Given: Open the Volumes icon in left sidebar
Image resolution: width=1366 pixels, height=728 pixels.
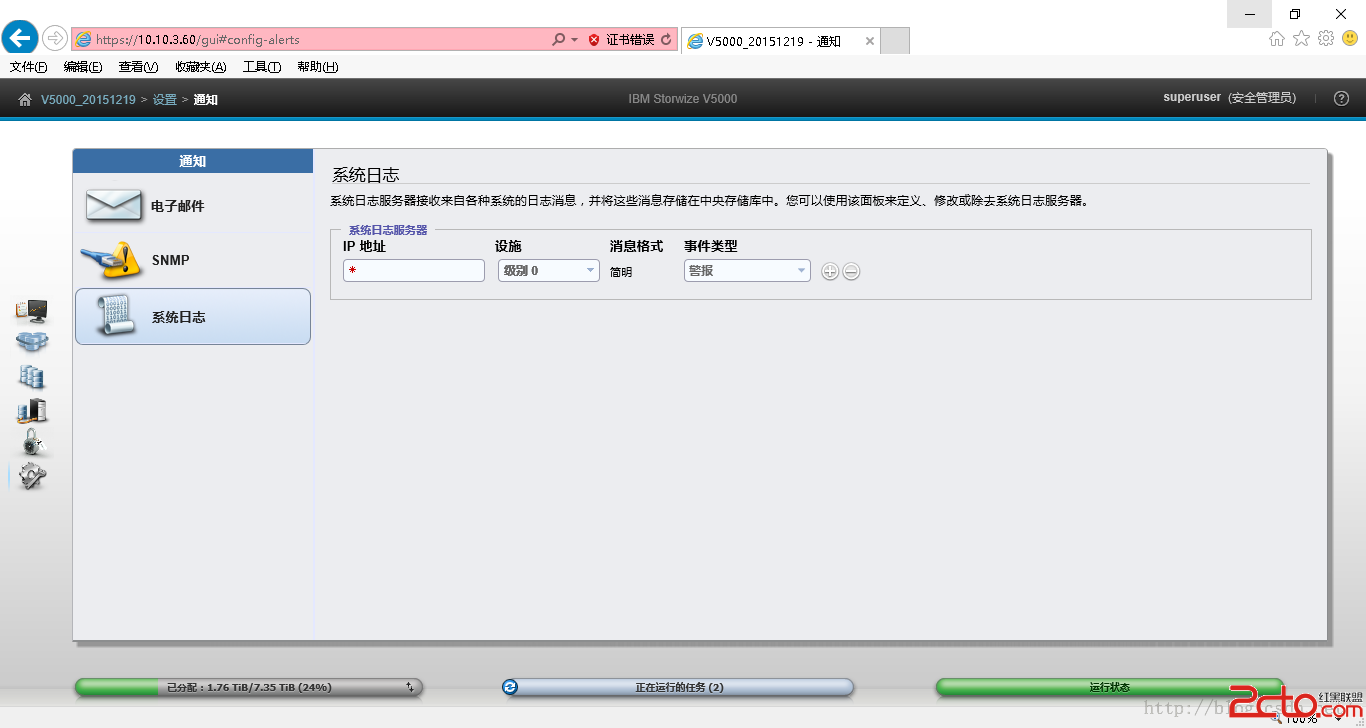Looking at the screenshot, I should tap(32, 376).
